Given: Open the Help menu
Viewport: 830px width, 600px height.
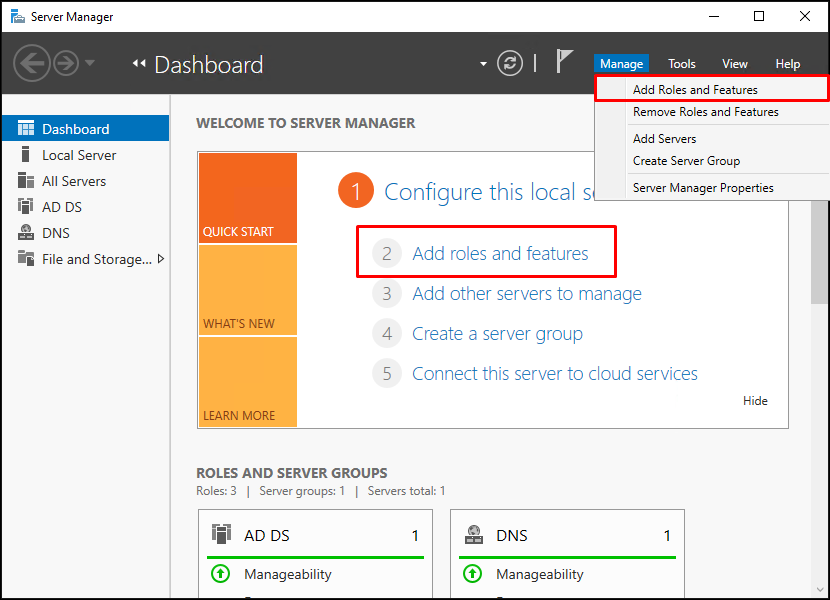Looking at the screenshot, I should pyautogui.click(x=788, y=64).
